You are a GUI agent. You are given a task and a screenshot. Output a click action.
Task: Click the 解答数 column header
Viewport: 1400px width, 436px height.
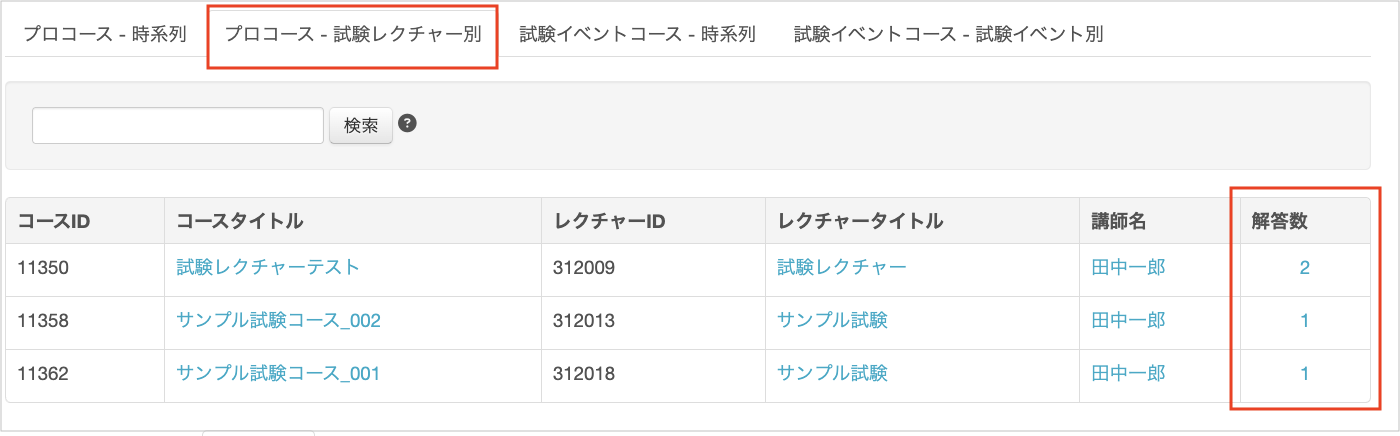[x=1279, y=221]
